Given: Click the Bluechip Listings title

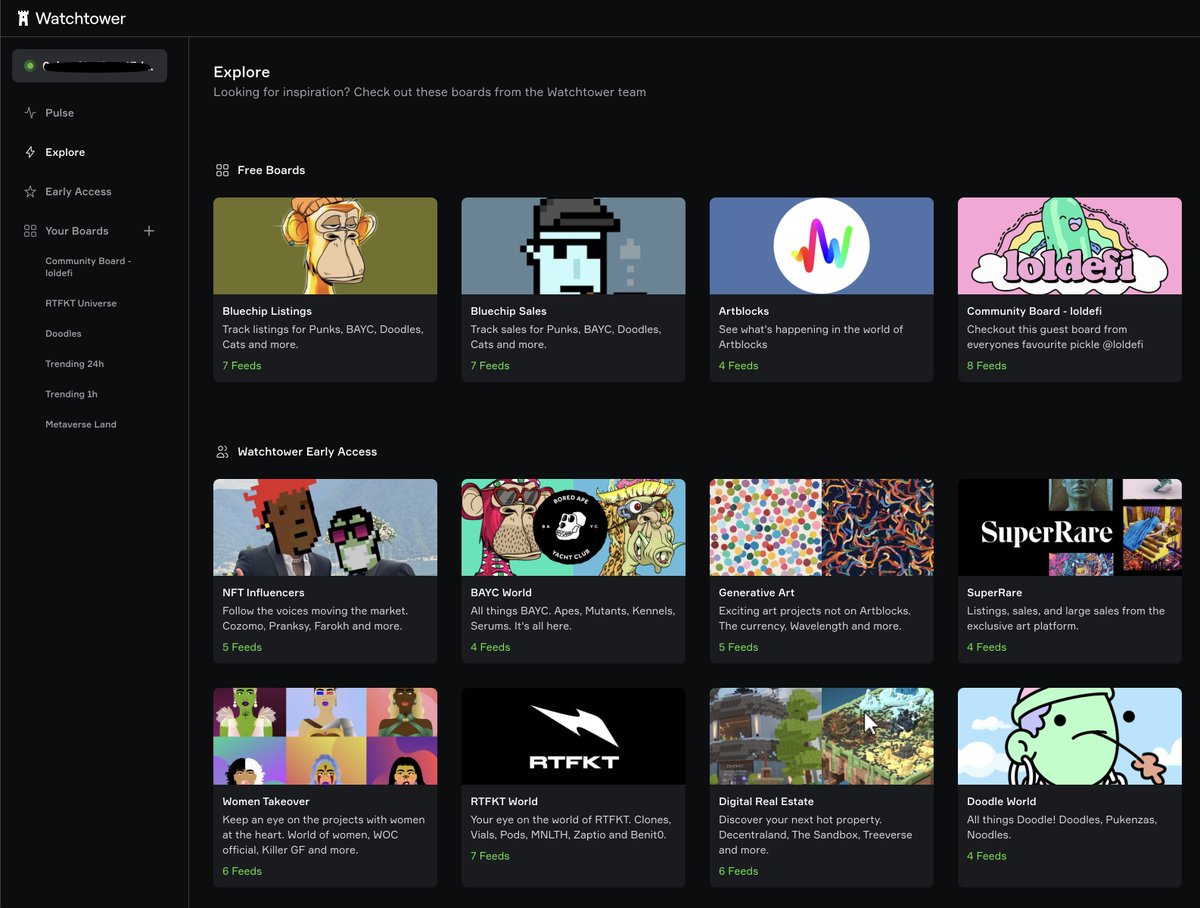Looking at the screenshot, I should 267,311.
